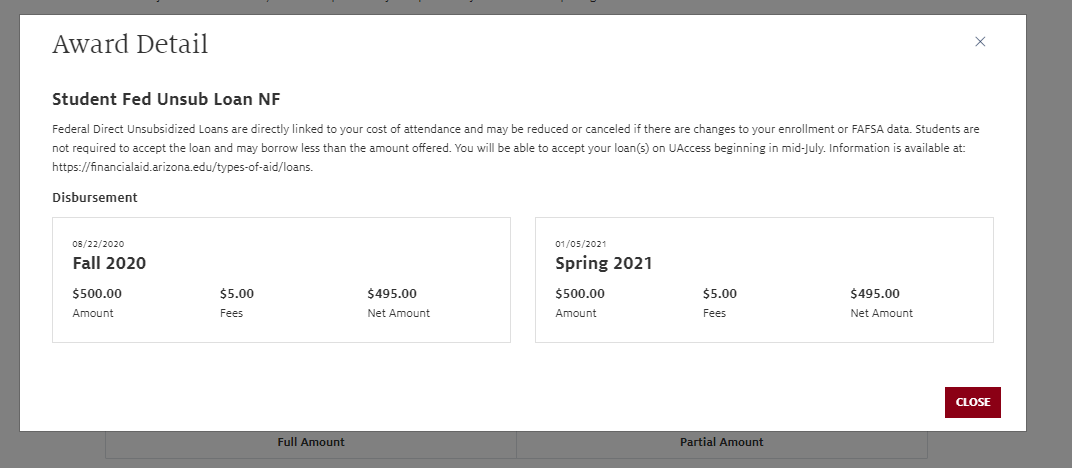Select the Partial Amount option behind dialog
The width and height of the screenshot is (1072, 468).
pyautogui.click(x=721, y=442)
